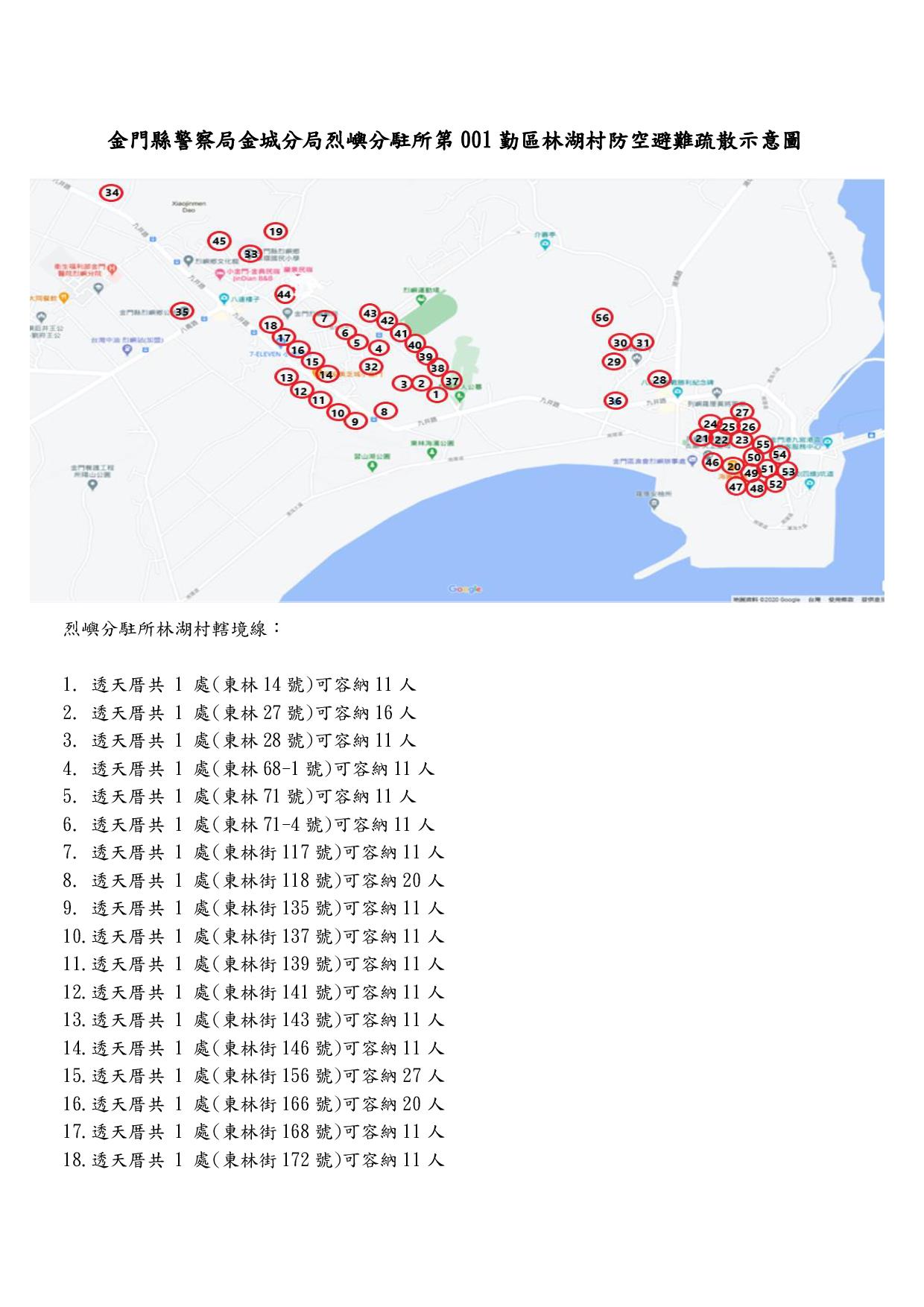Select map marker number 27
The width and height of the screenshot is (924, 1307).
742,412
